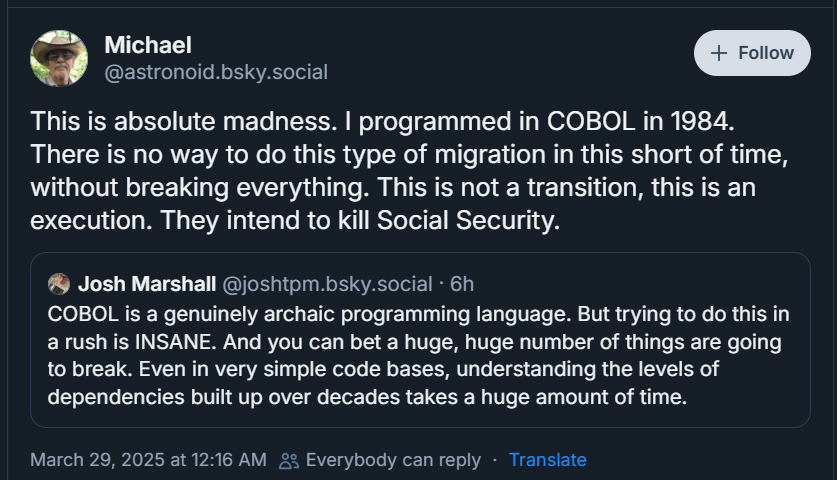Viewport: 837px width, 480px height.
Task: Visit the @joshtpm.bsky.social handle
Action: (x=326, y=284)
